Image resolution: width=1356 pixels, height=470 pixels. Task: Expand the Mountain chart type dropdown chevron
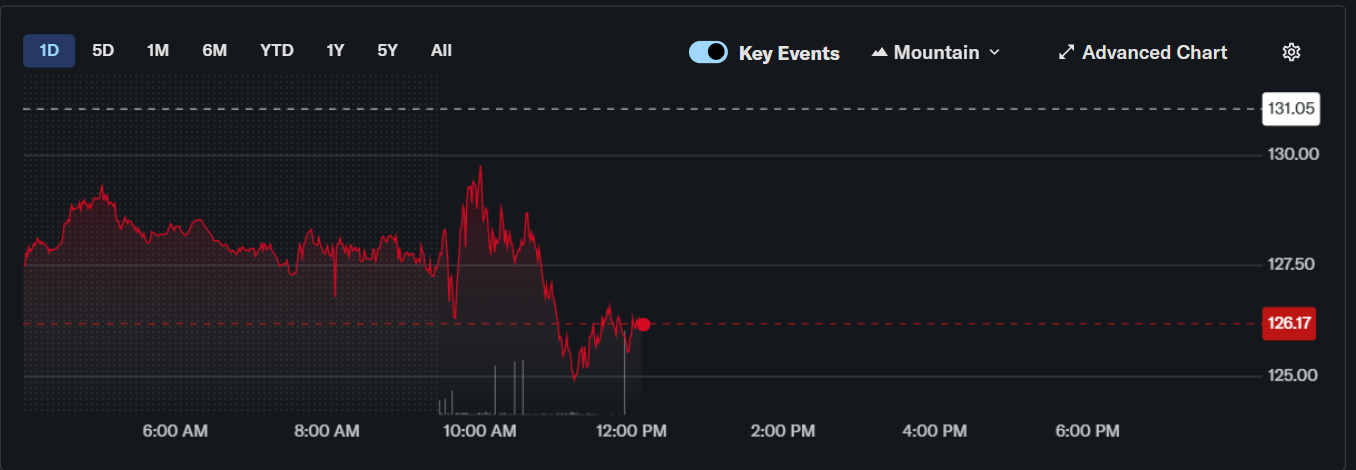click(x=994, y=52)
